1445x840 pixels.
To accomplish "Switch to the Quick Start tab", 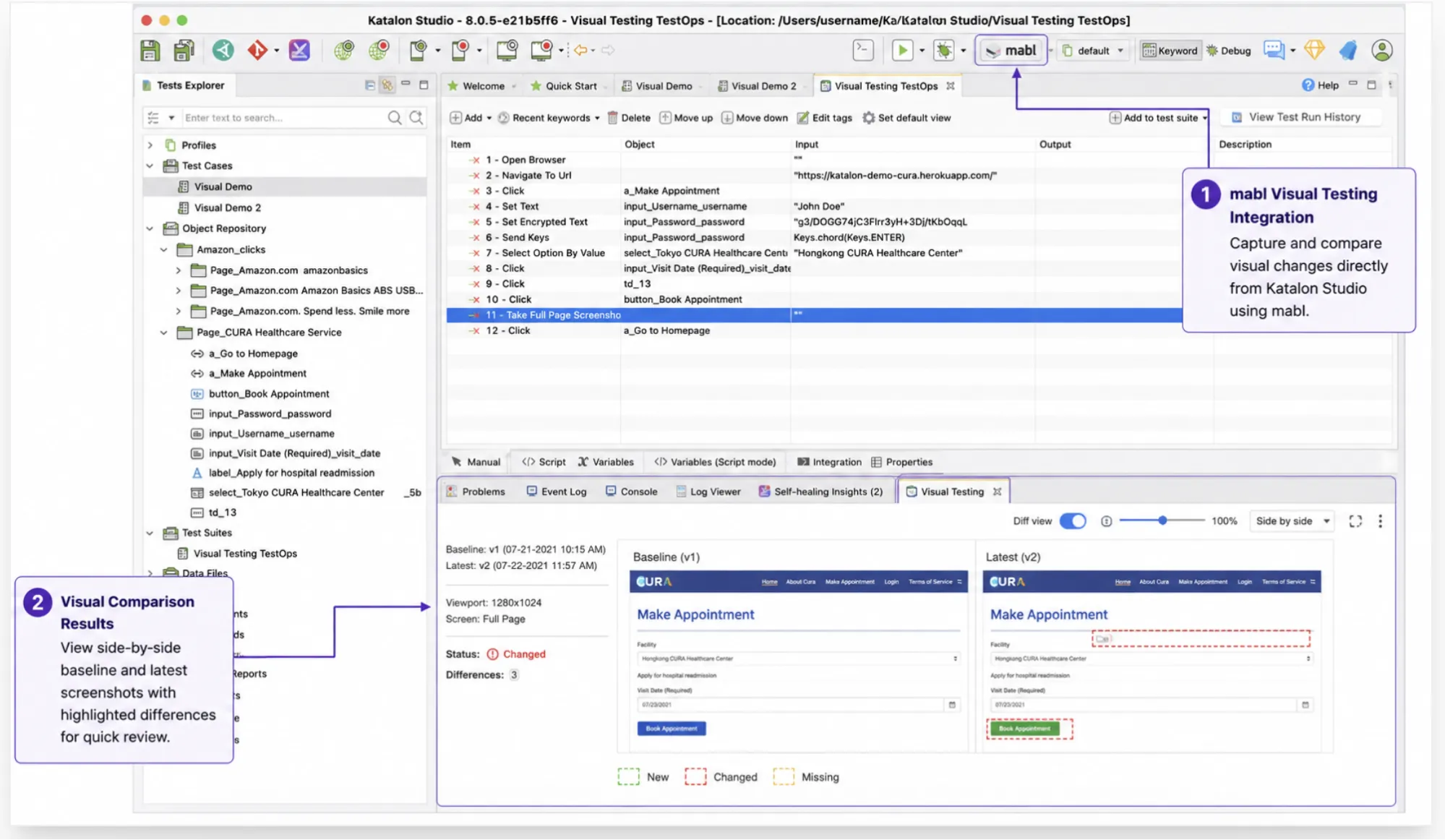I will point(570,86).
